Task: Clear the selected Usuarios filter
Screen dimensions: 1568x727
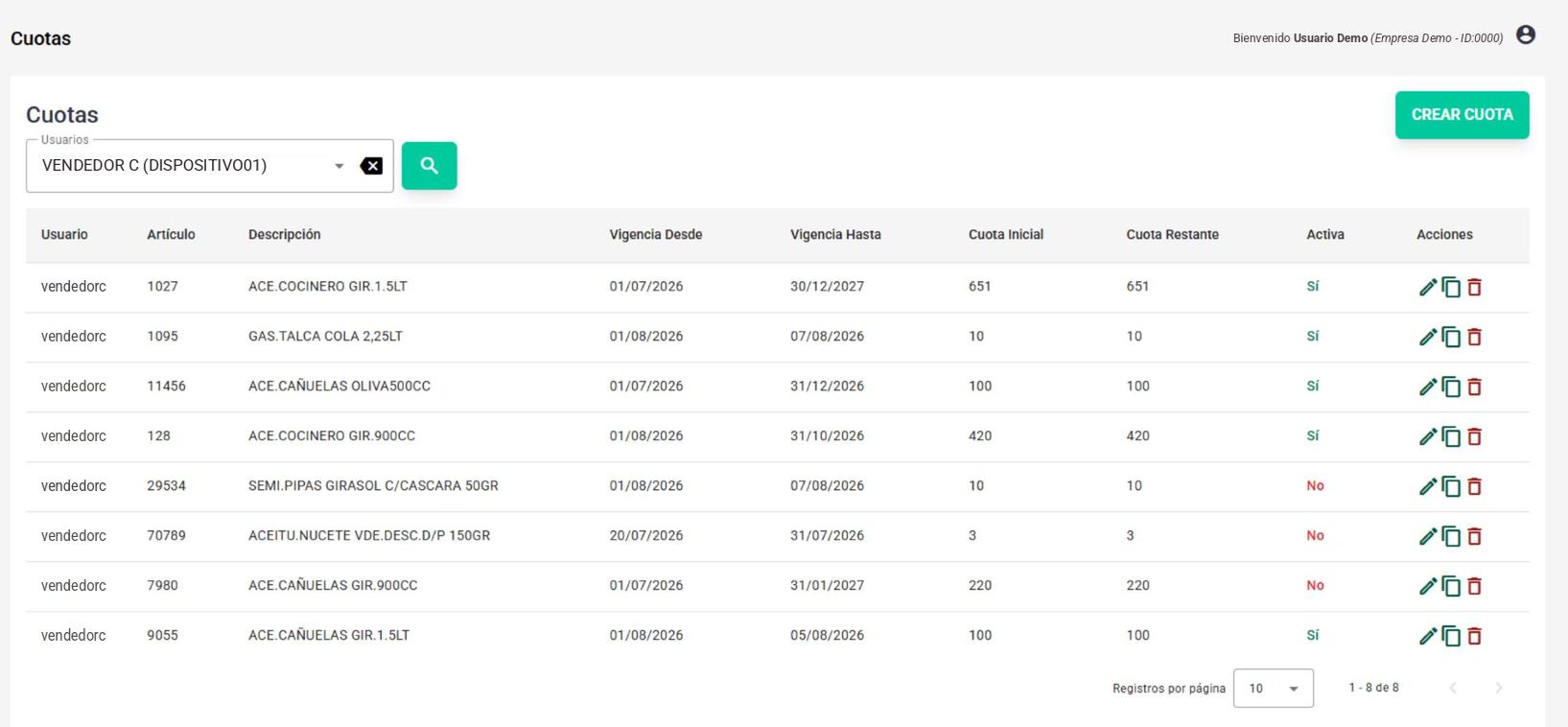Action: 371,166
